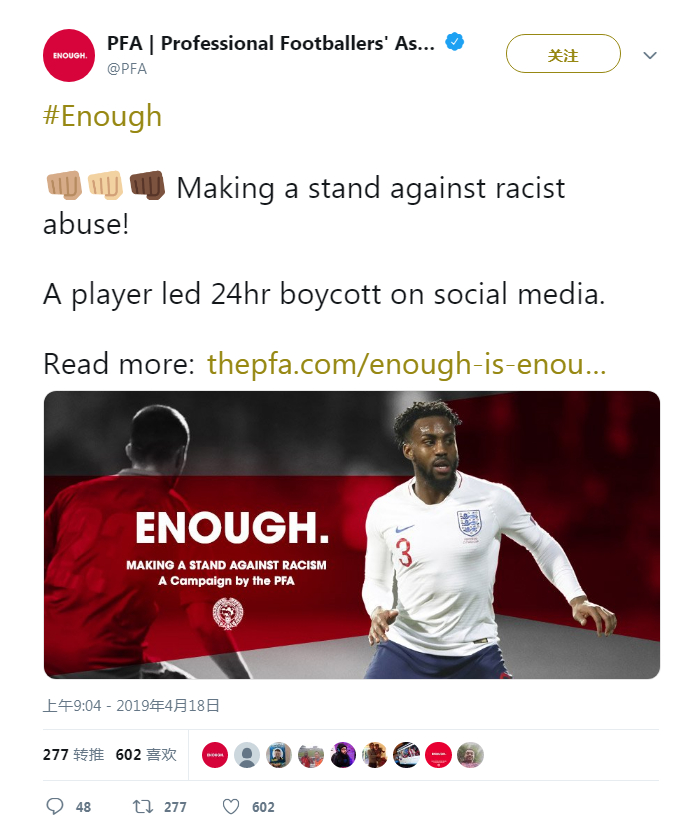Open the #Enough hashtag
Viewport: 700px width, 840px height.
tap(102, 116)
